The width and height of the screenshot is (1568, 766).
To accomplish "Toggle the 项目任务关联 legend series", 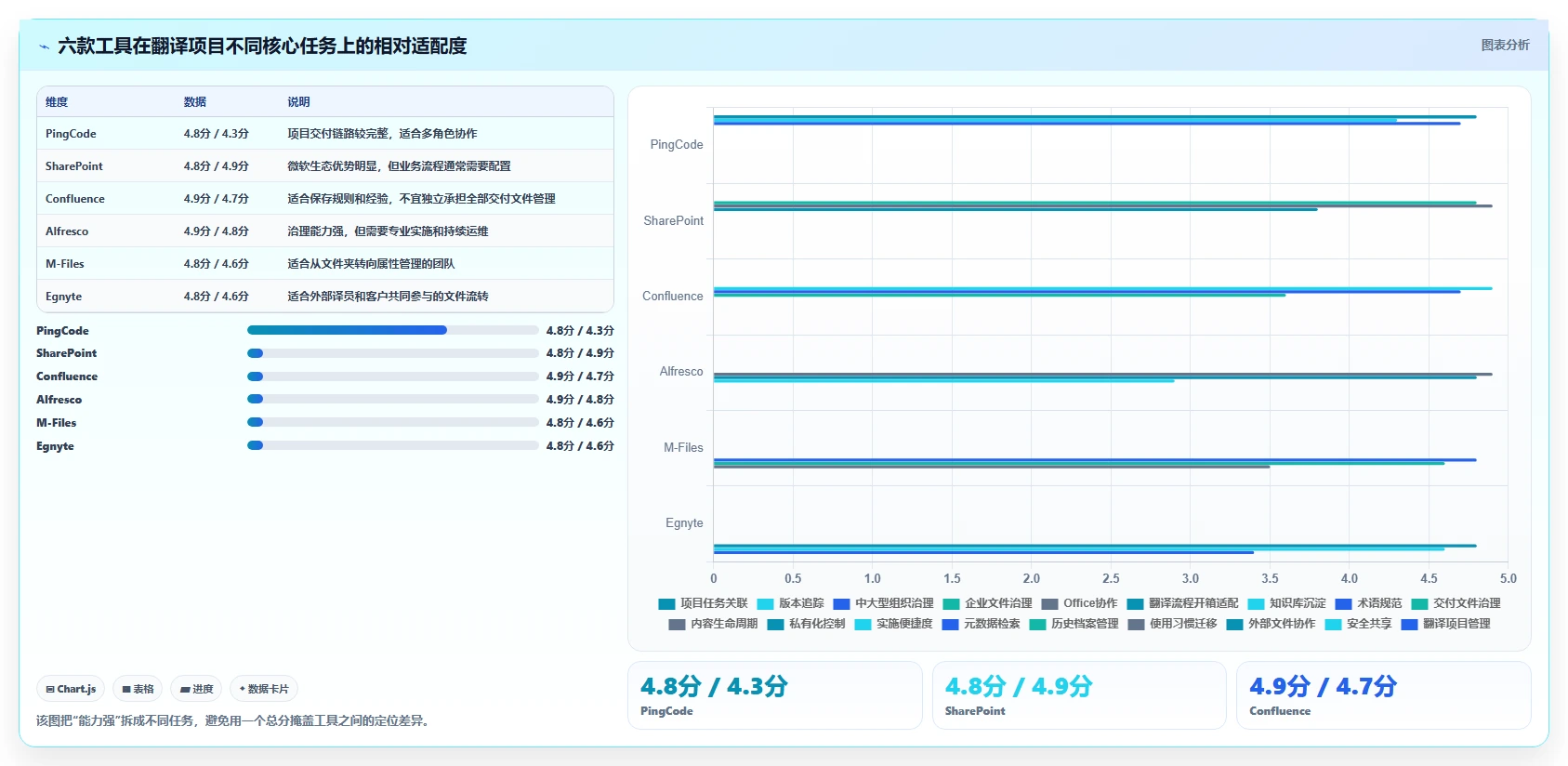I will [x=703, y=603].
